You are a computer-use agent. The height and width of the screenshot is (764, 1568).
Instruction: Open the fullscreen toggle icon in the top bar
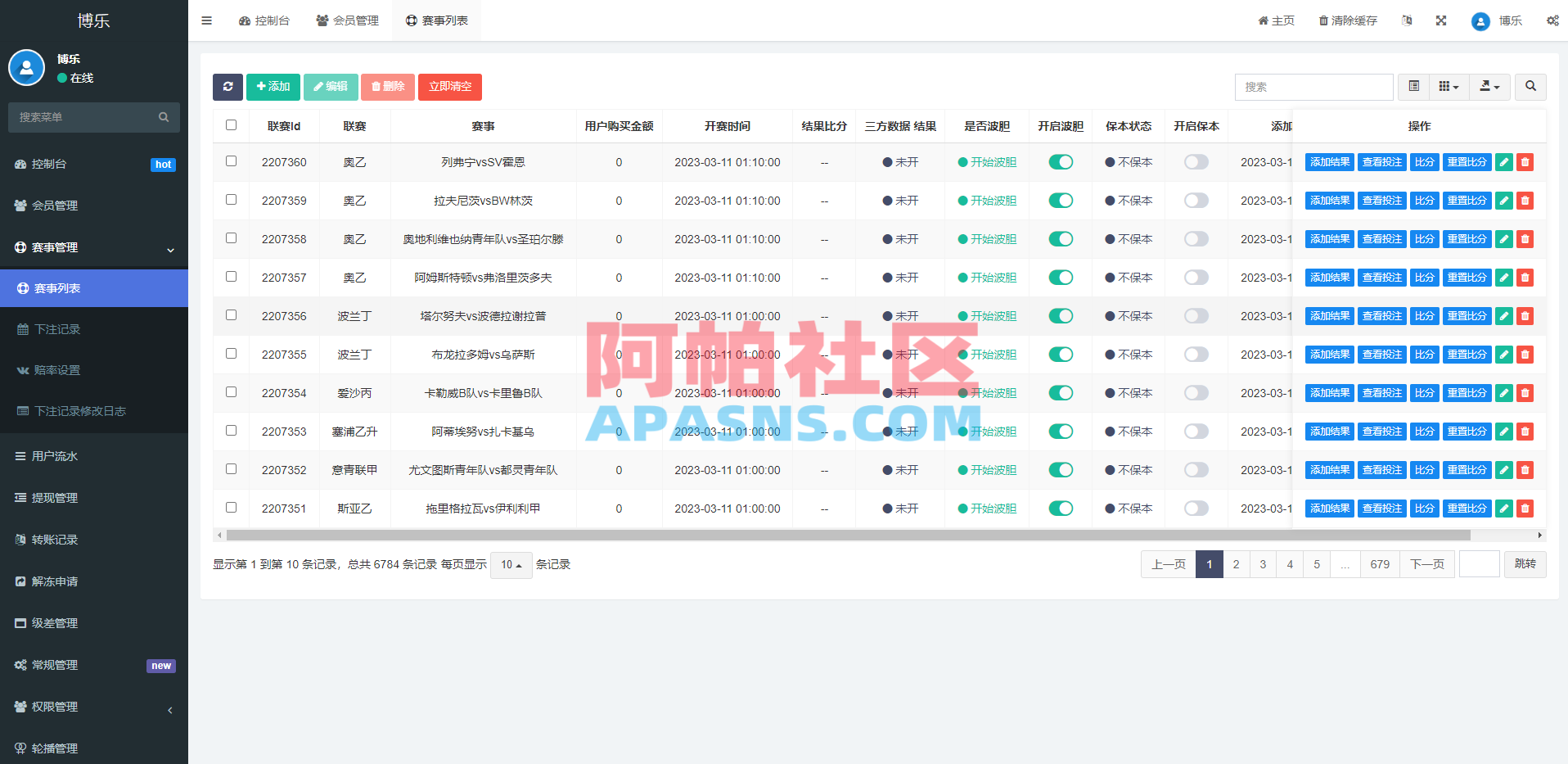tap(1441, 20)
